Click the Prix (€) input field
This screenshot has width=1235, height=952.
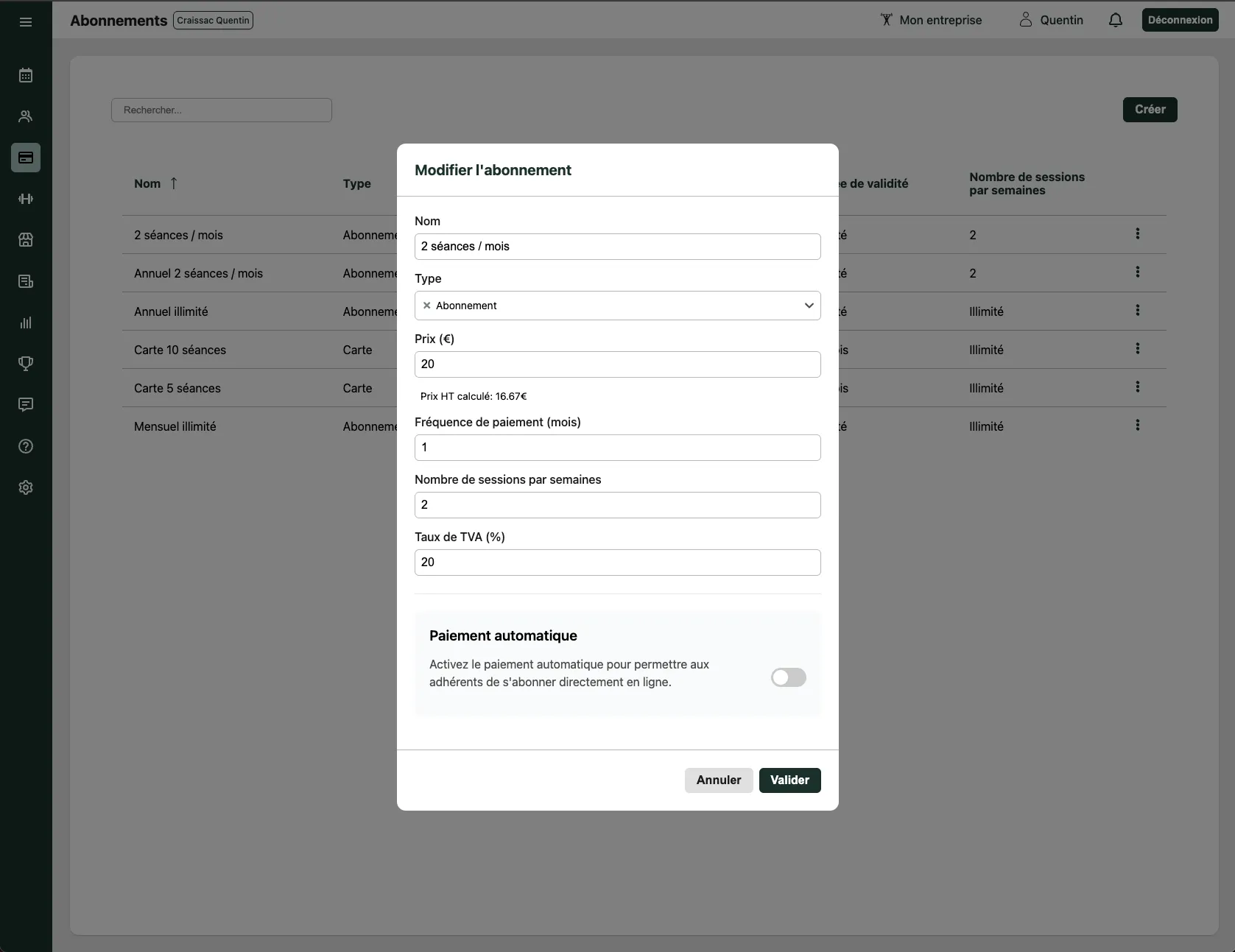617,364
